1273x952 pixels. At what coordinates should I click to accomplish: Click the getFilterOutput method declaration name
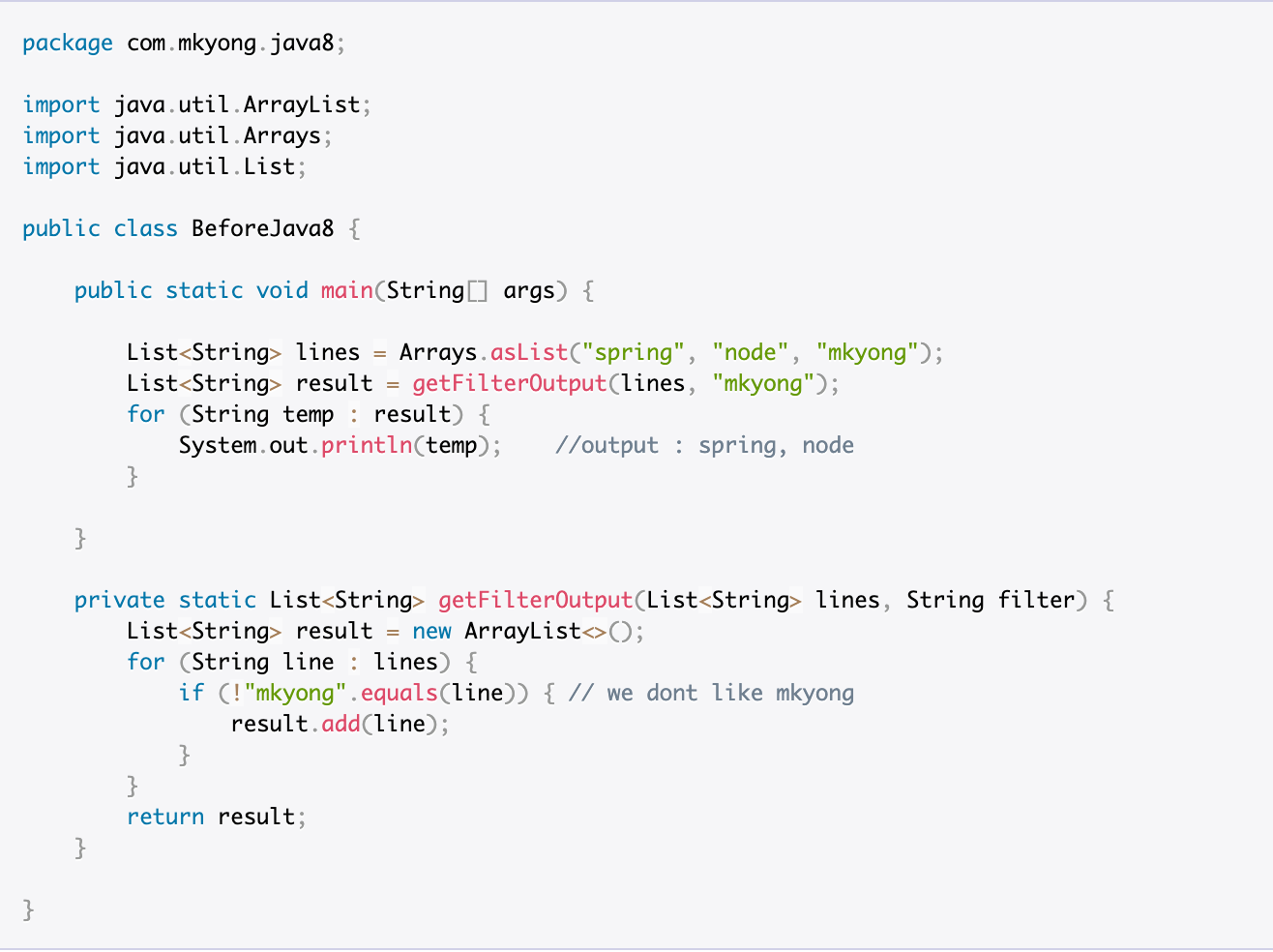click(536, 600)
